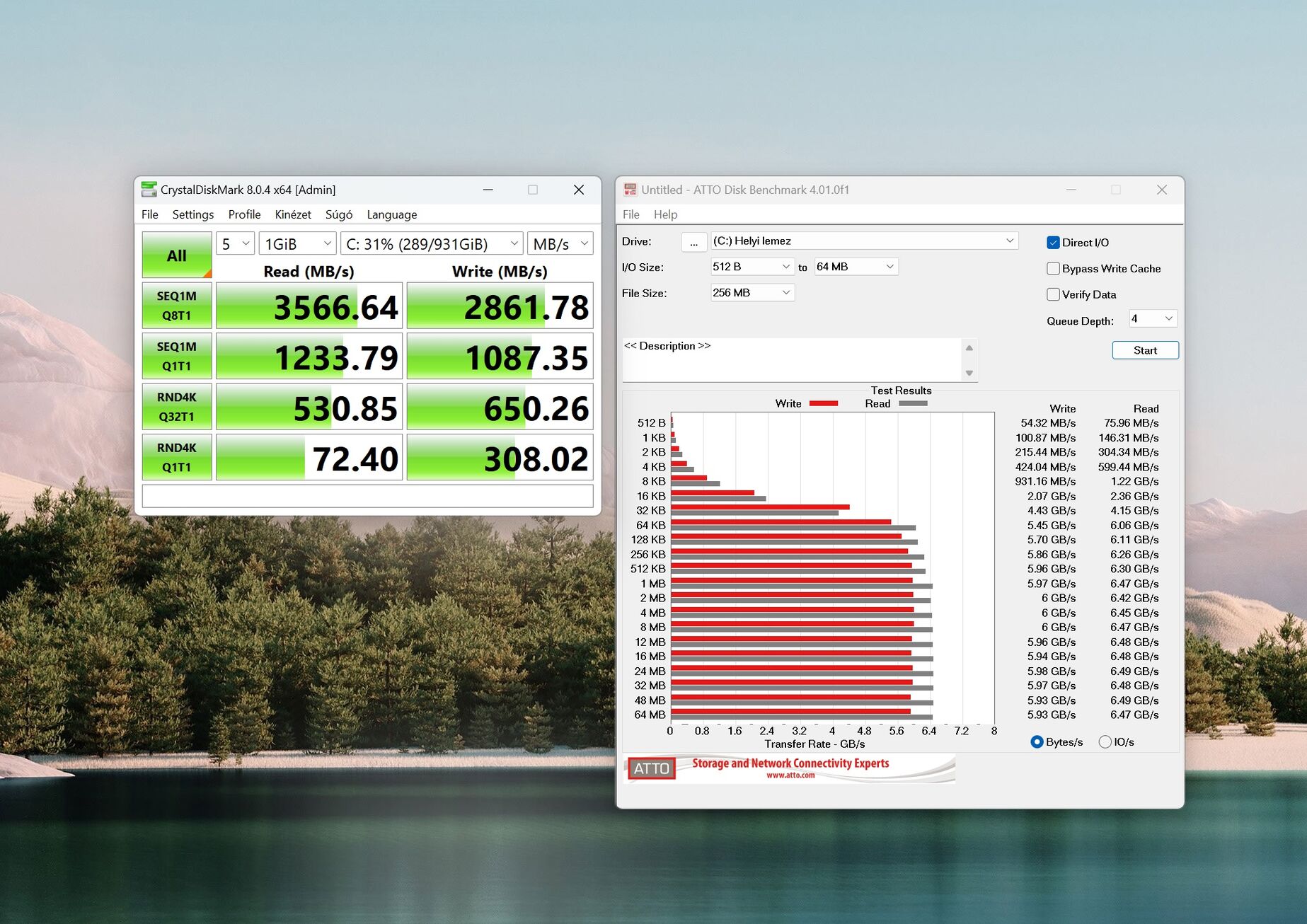Click the RND4K Q32T1 write value 650.26

coord(500,408)
